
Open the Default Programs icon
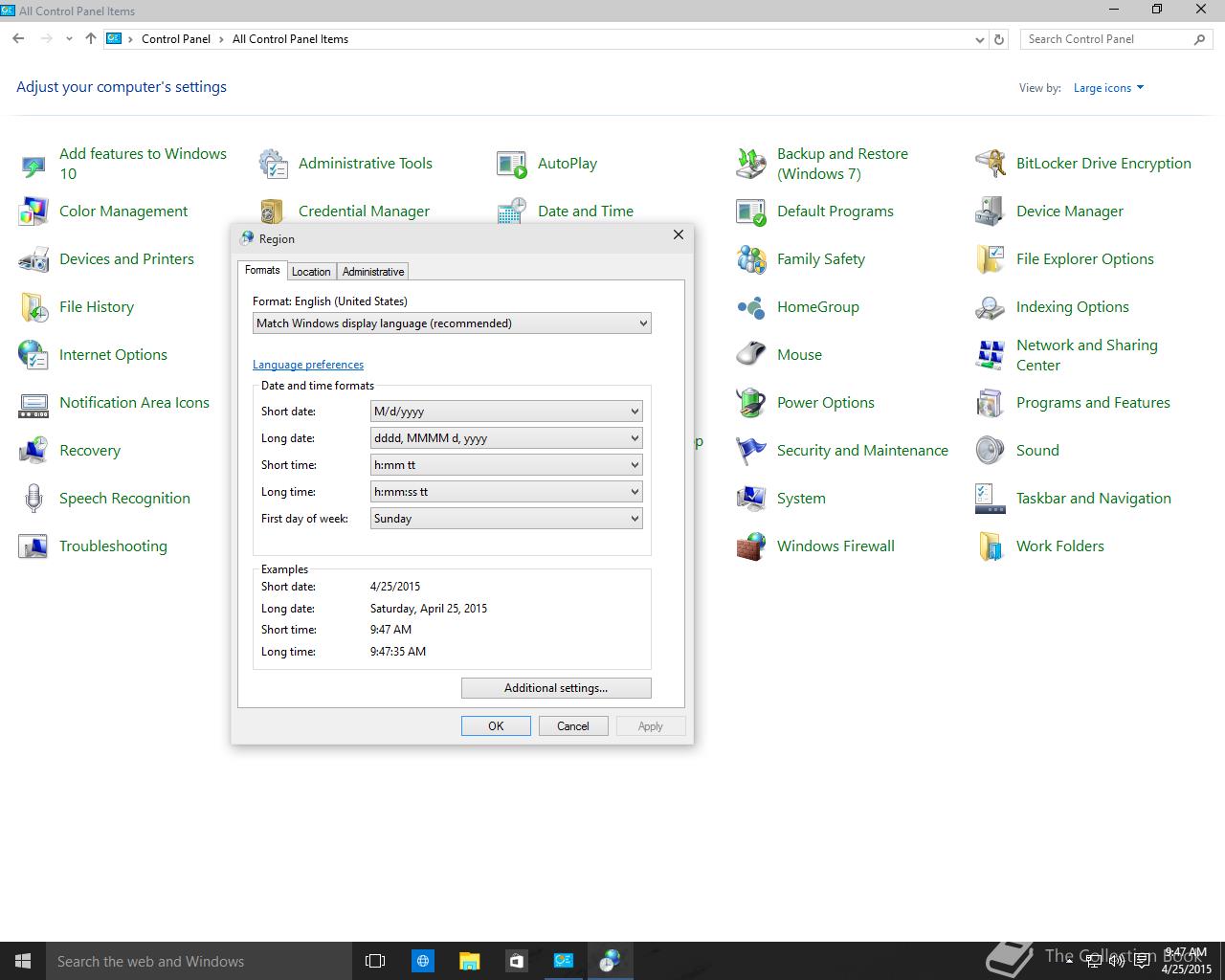(751, 212)
